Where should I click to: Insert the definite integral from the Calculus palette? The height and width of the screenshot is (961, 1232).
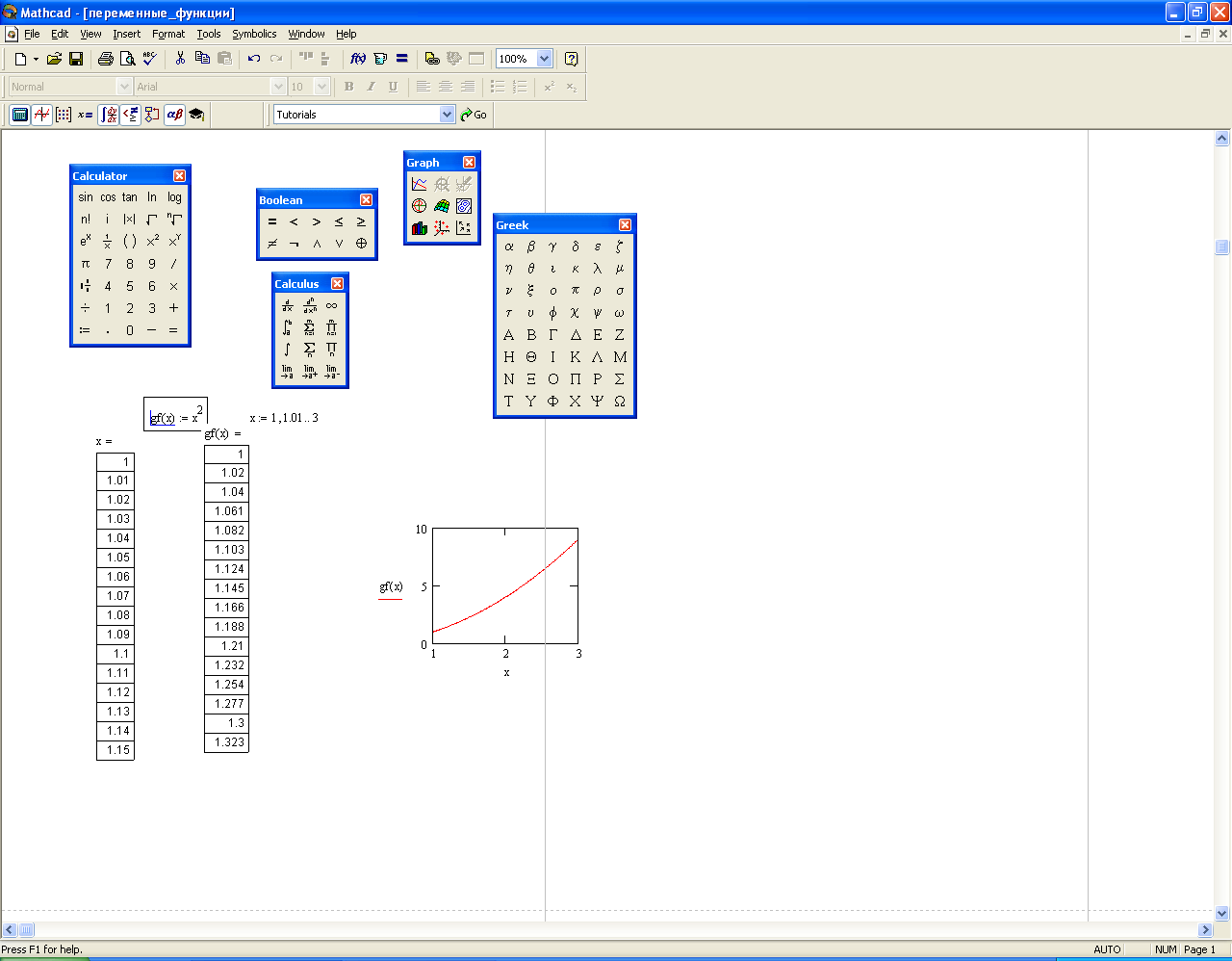(287, 327)
